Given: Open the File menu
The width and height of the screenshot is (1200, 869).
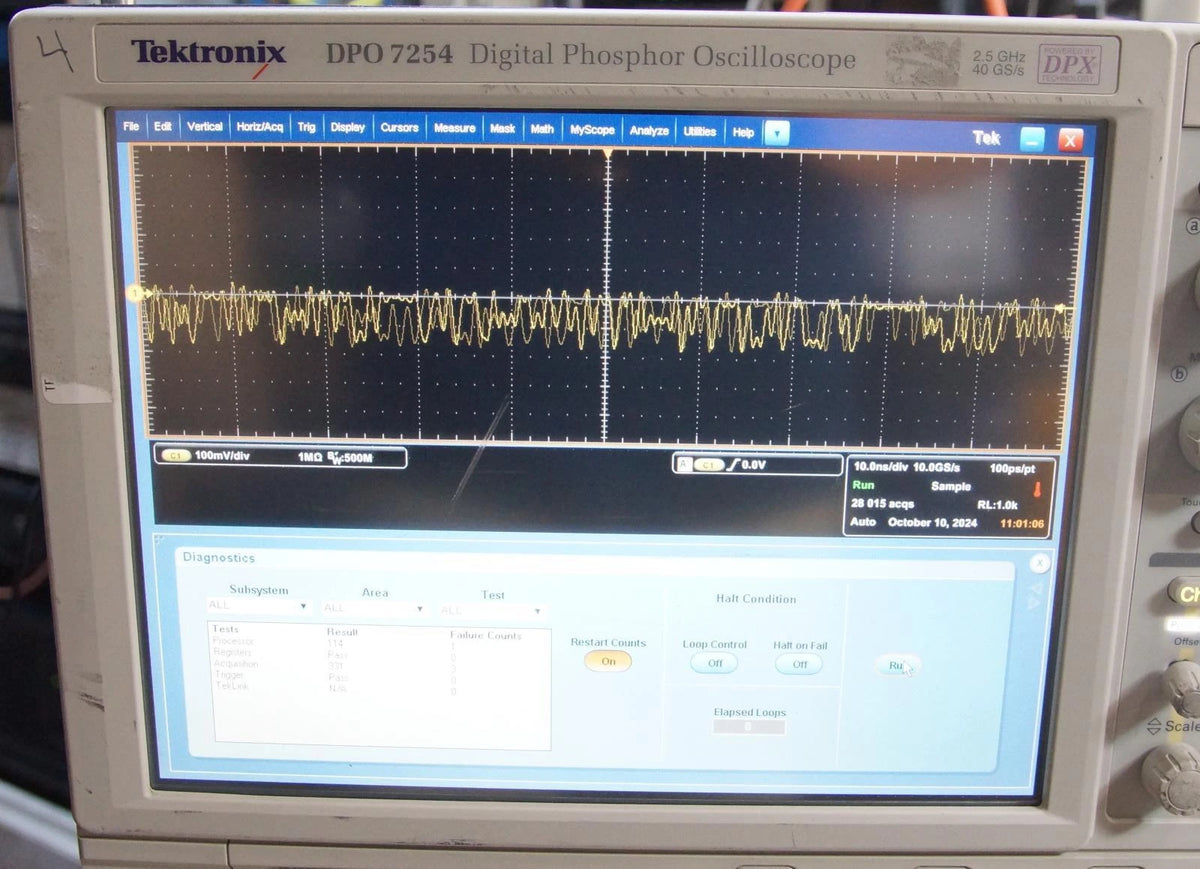Looking at the screenshot, I should coord(131,127).
